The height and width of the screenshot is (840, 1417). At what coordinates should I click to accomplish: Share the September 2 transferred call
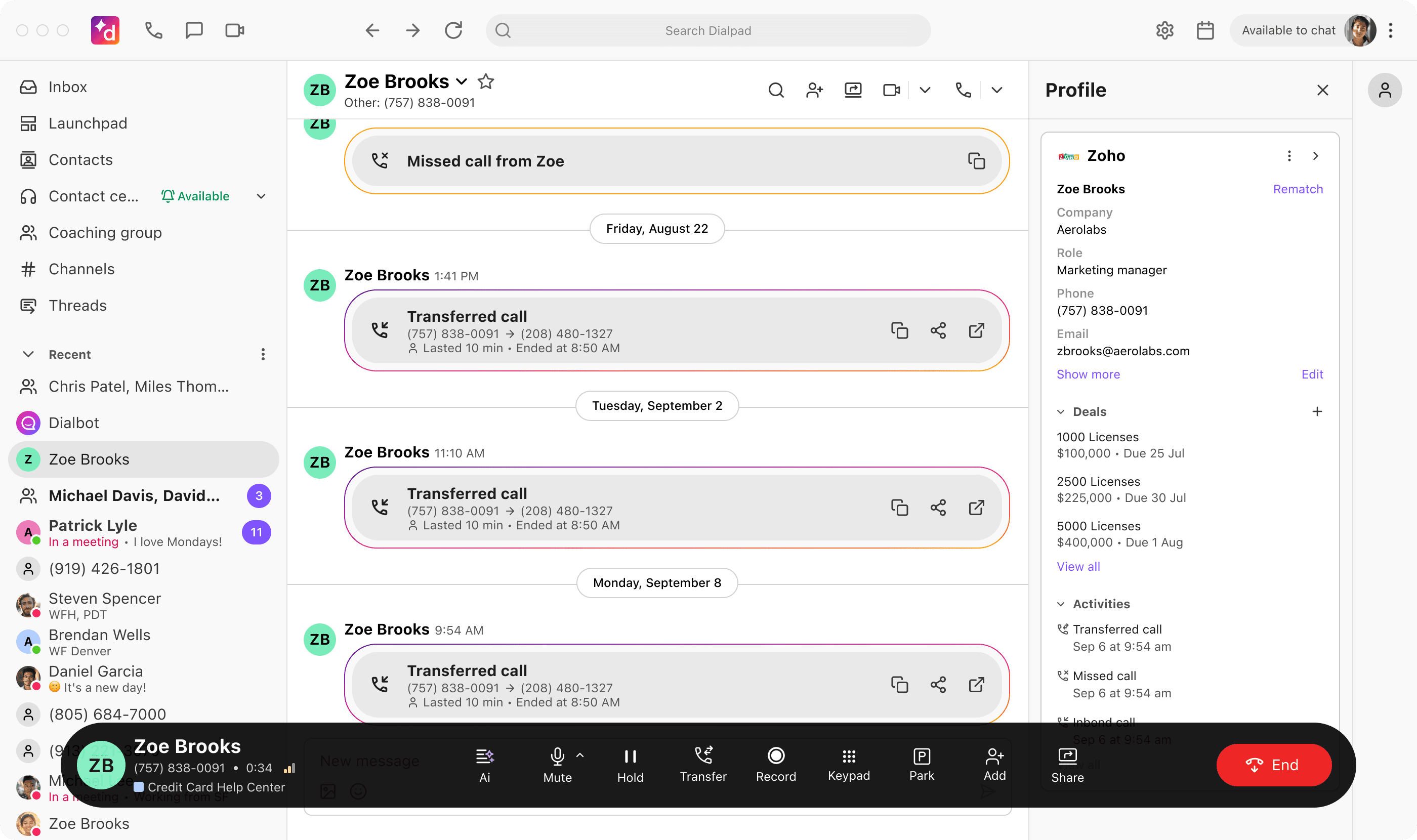pyautogui.click(x=938, y=508)
